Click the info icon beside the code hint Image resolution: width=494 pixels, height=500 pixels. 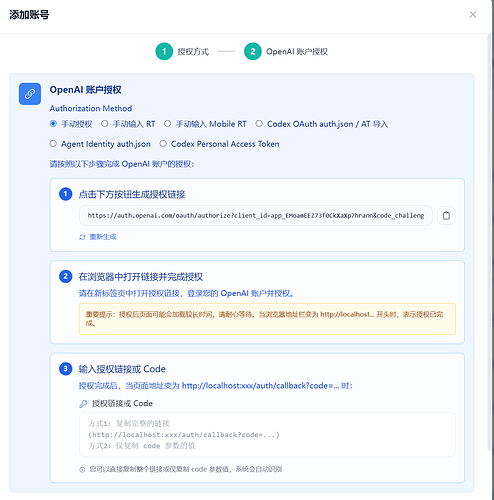[82, 469]
